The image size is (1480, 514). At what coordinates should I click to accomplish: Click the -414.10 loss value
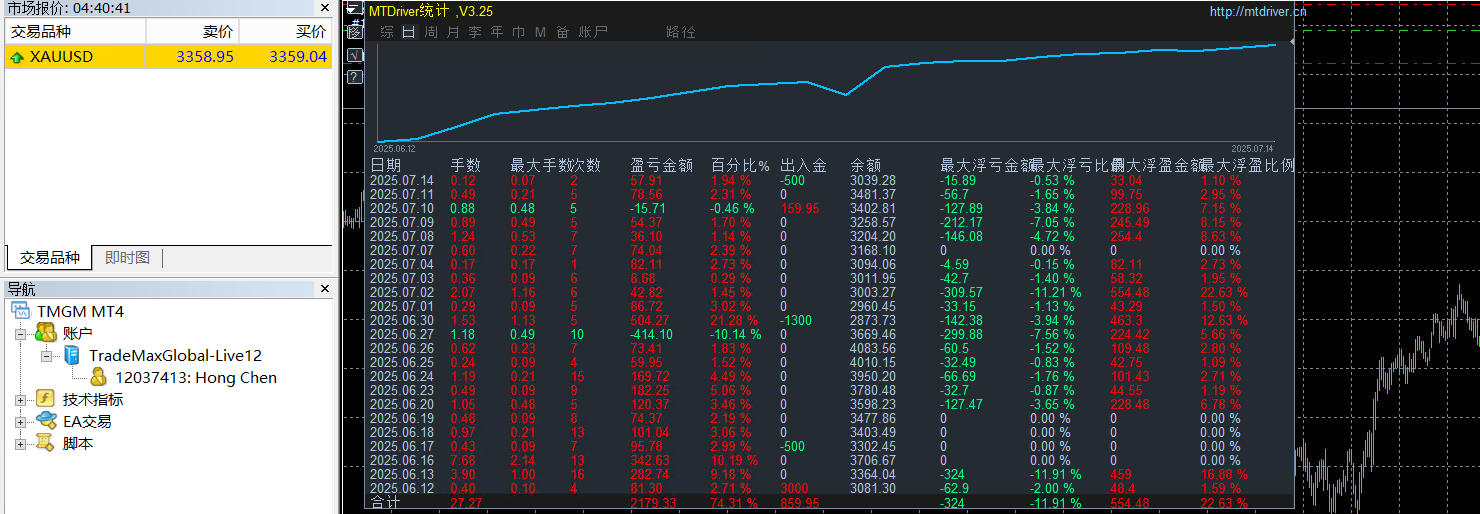coord(651,335)
